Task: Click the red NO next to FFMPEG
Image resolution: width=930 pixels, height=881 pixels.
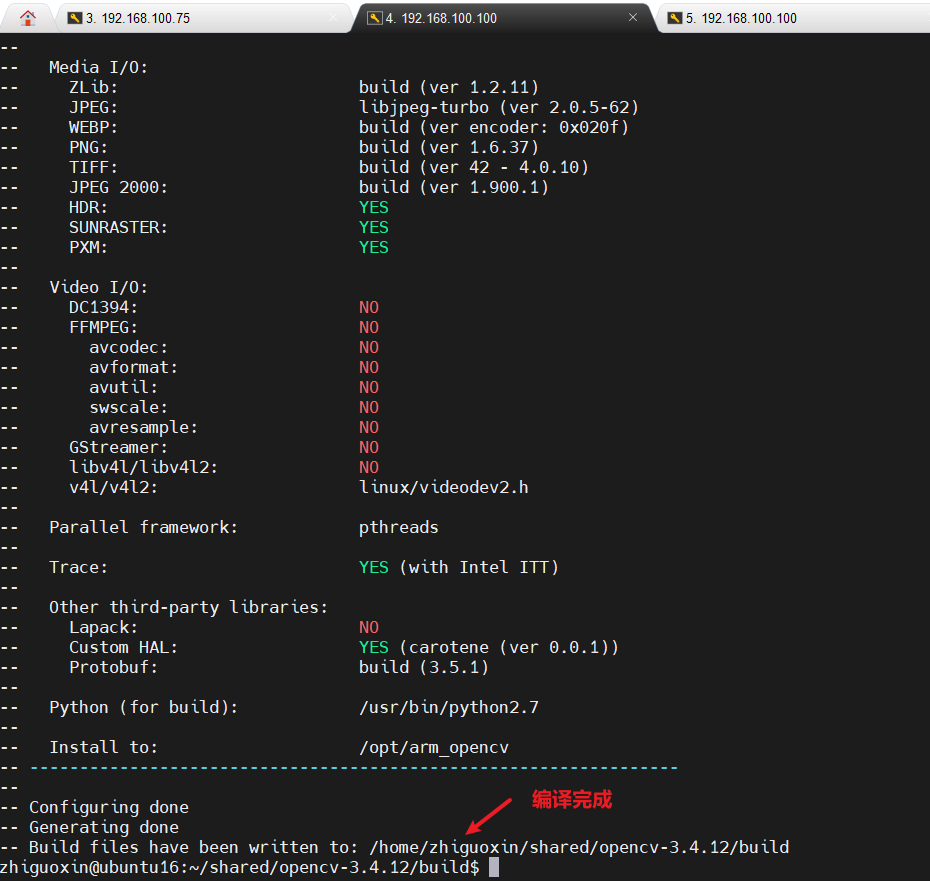Action: 369,327
